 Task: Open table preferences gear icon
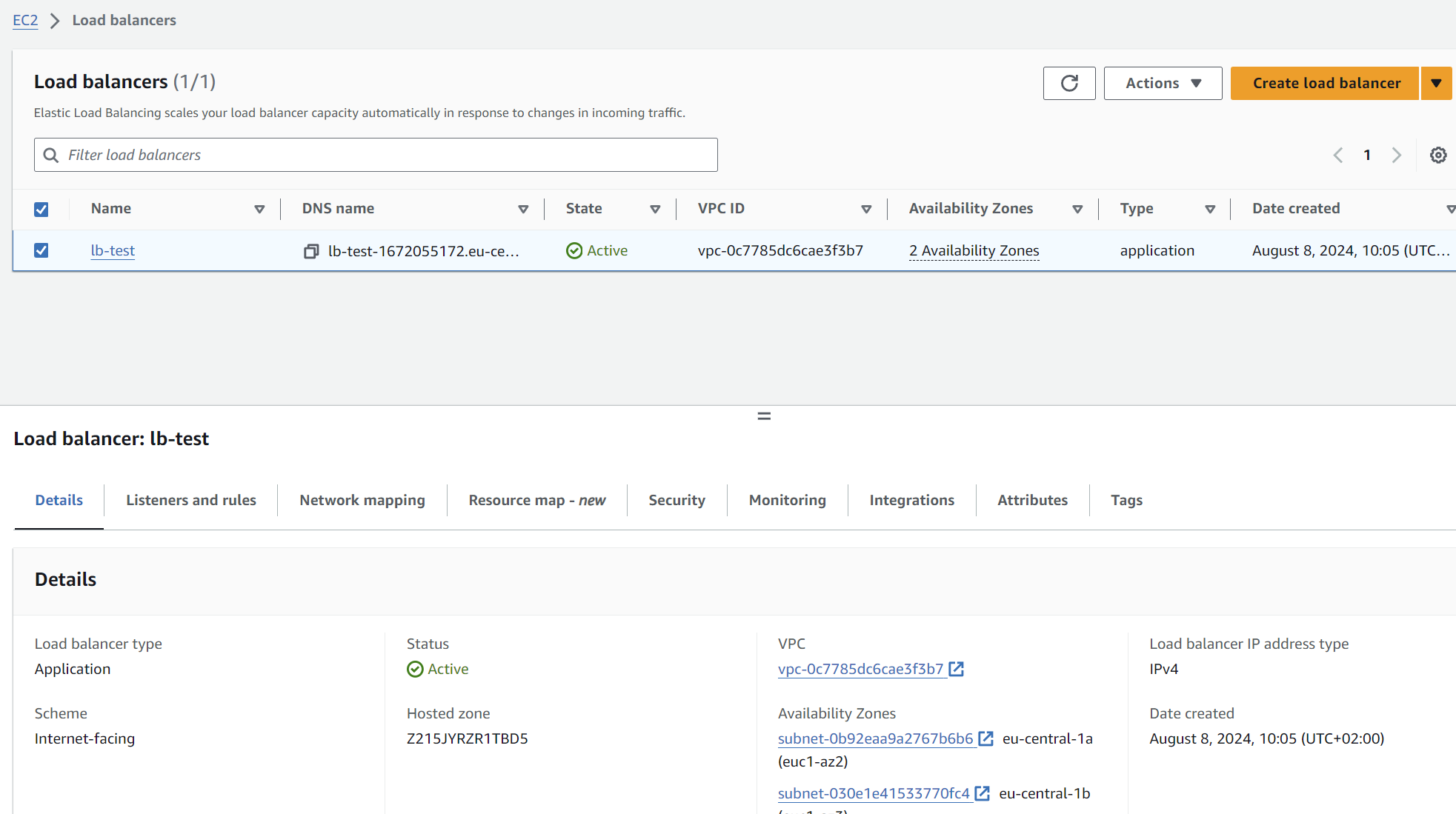click(x=1437, y=155)
